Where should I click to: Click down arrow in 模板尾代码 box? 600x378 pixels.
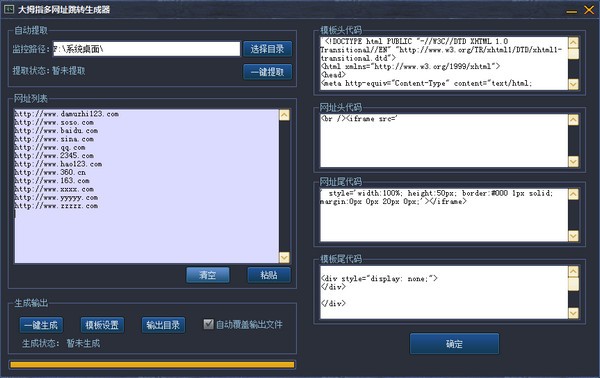[x=573, y=313]
